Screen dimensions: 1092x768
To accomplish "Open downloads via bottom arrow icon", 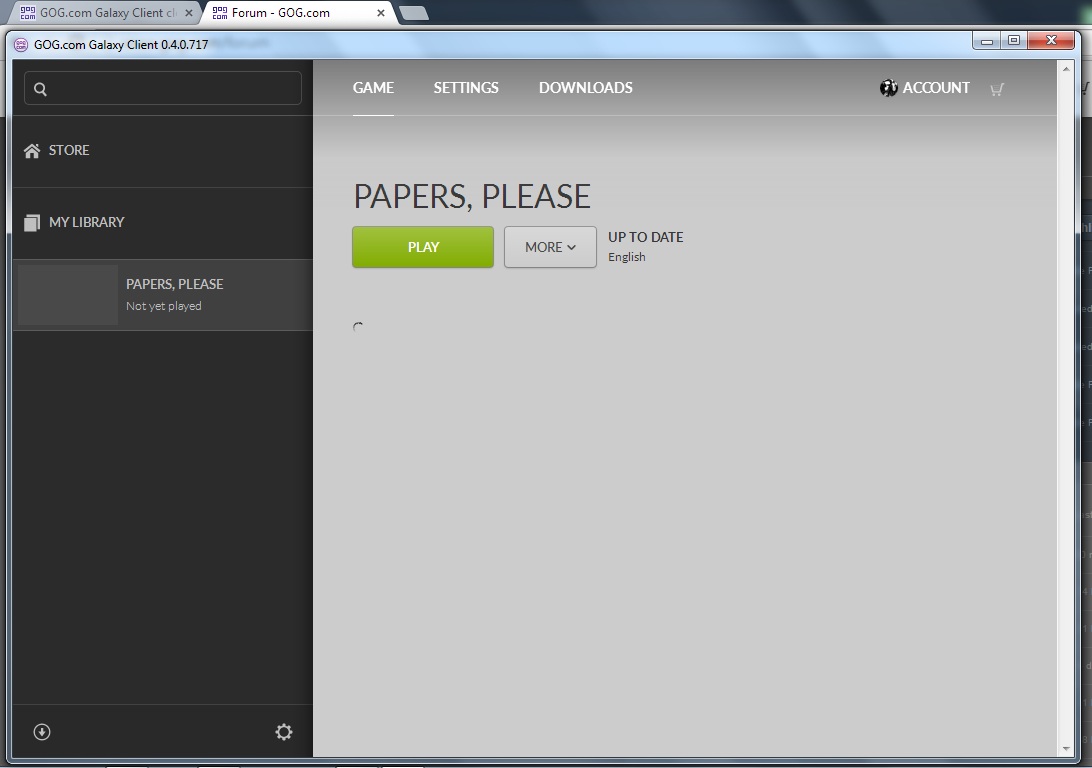I will pos(42,732).
